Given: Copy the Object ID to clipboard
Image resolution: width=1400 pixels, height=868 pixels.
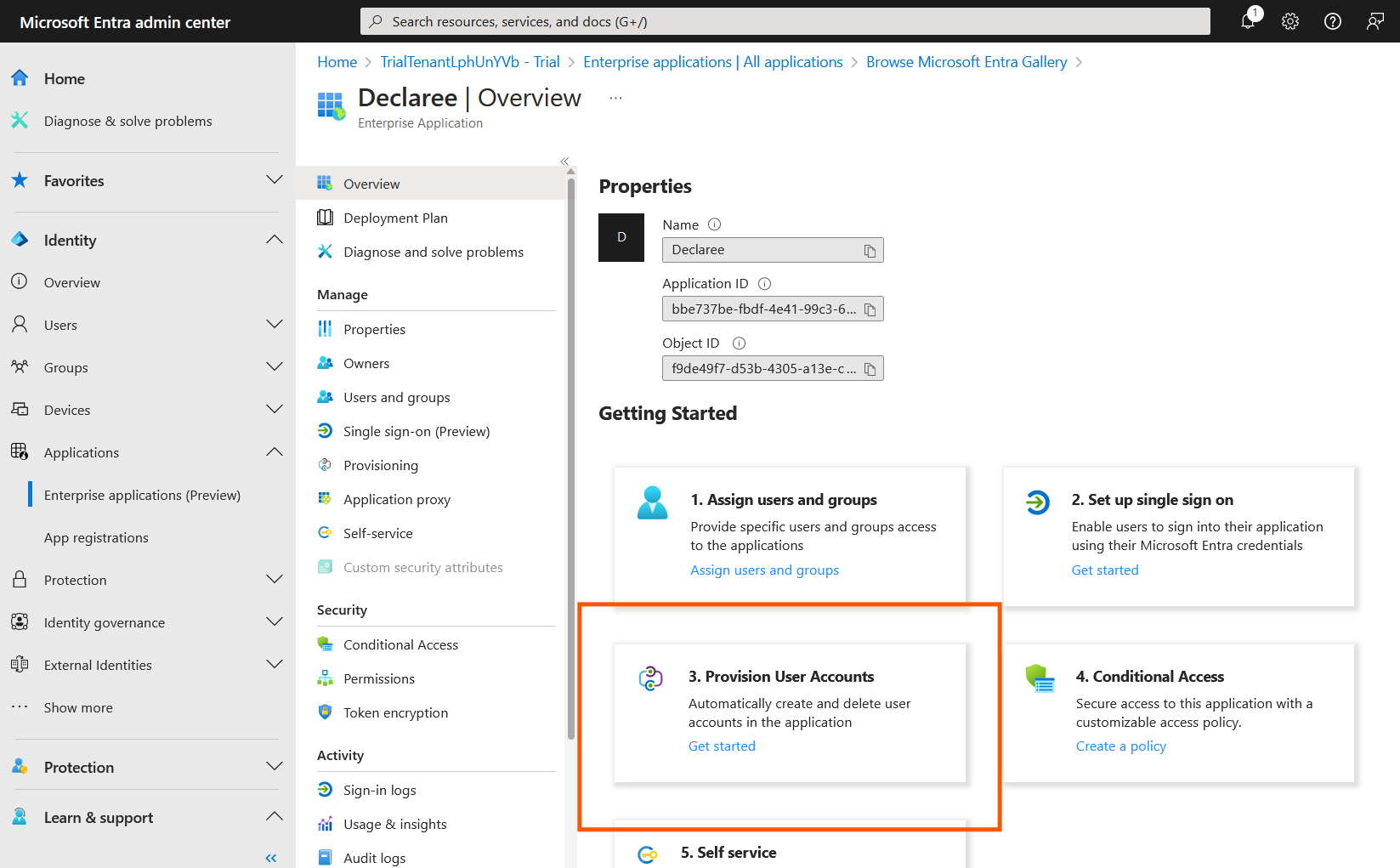Looking at the screenshot, I should 870,369.
